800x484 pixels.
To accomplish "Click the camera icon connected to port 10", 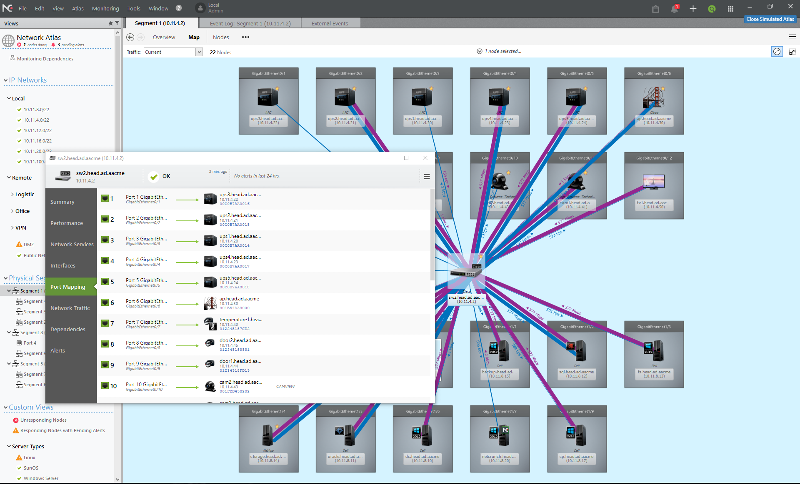I will (210, 386).
